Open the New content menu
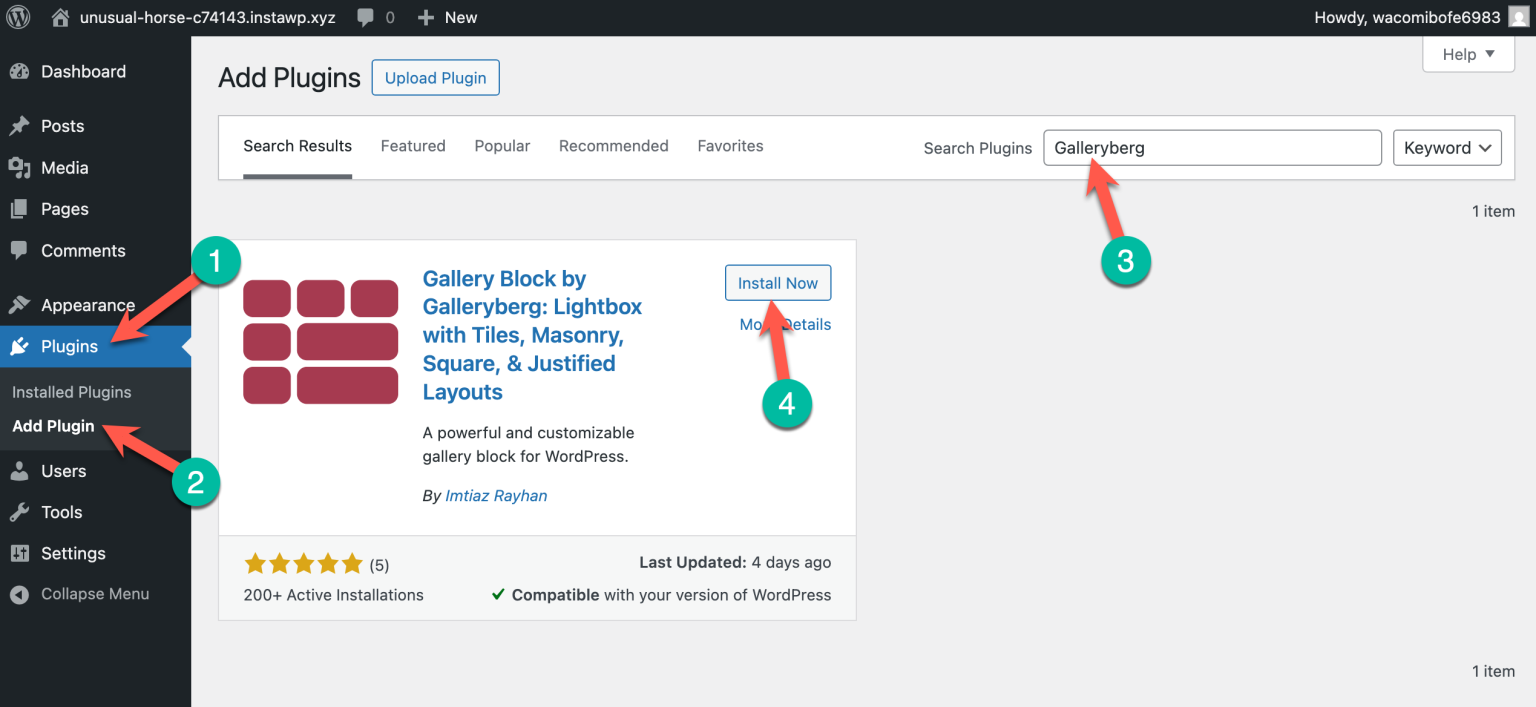The width and height of the screenshot is (1536, 707). pyautogui.click(x=447, y=17)
